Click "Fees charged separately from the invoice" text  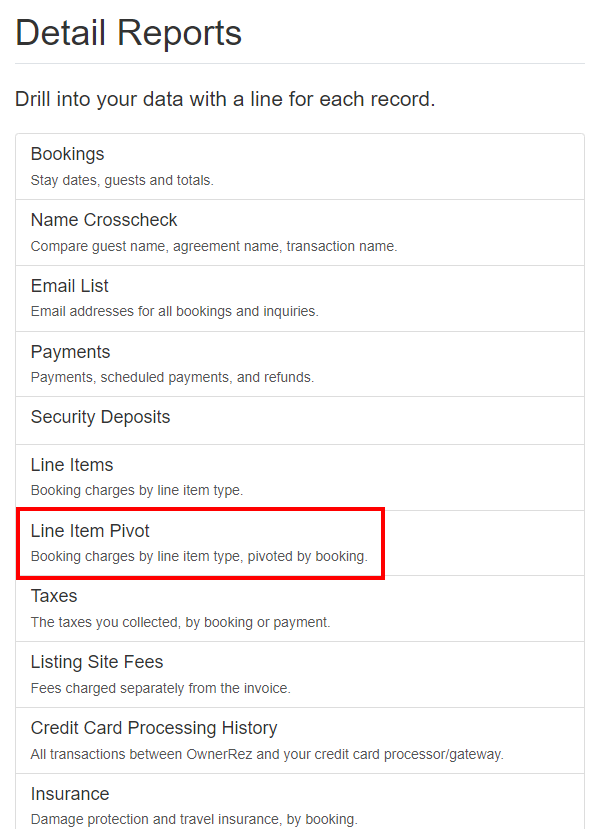[x=161, y=688]
